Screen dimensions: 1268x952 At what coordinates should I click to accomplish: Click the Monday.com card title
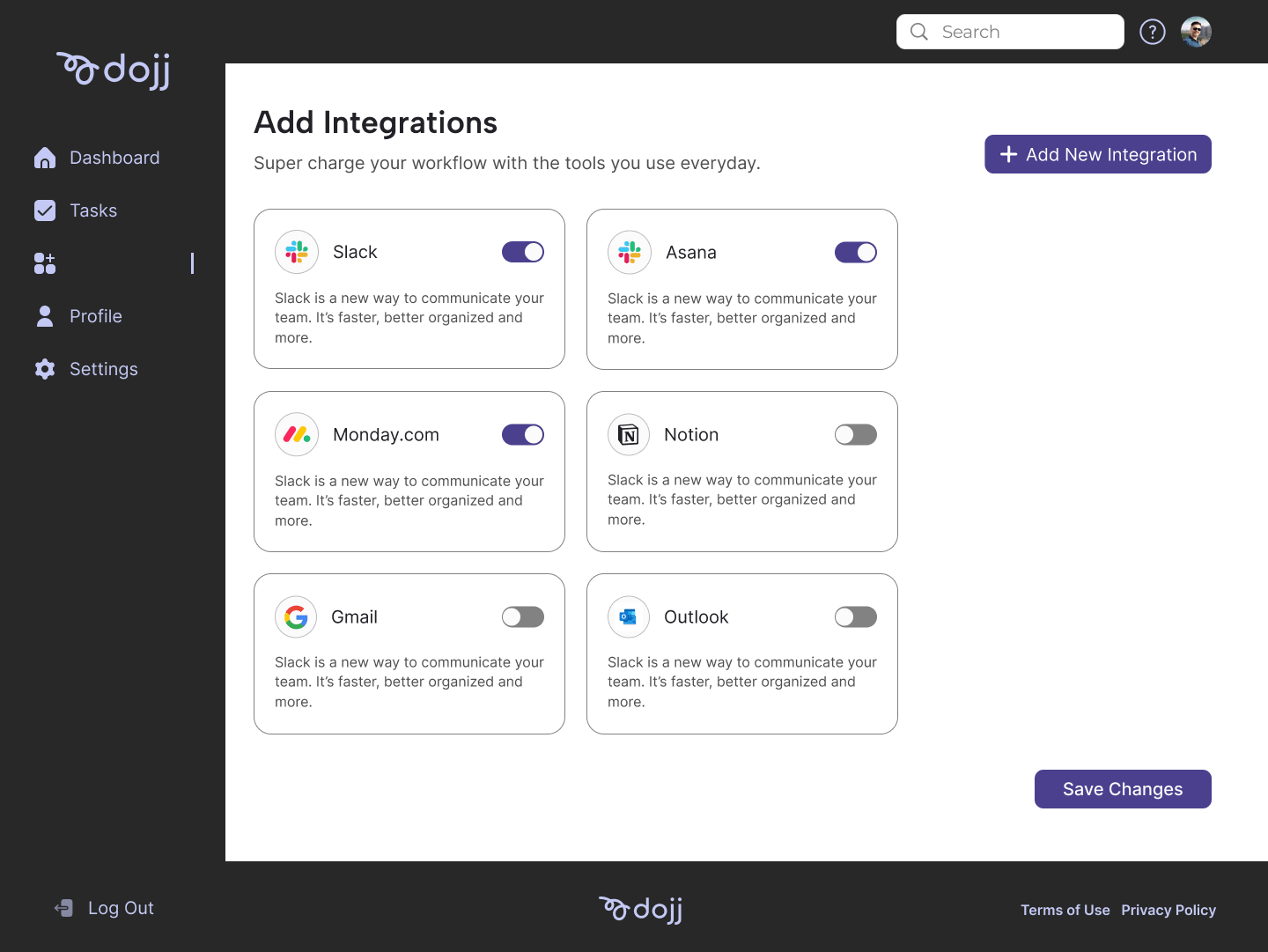point(386,434)
